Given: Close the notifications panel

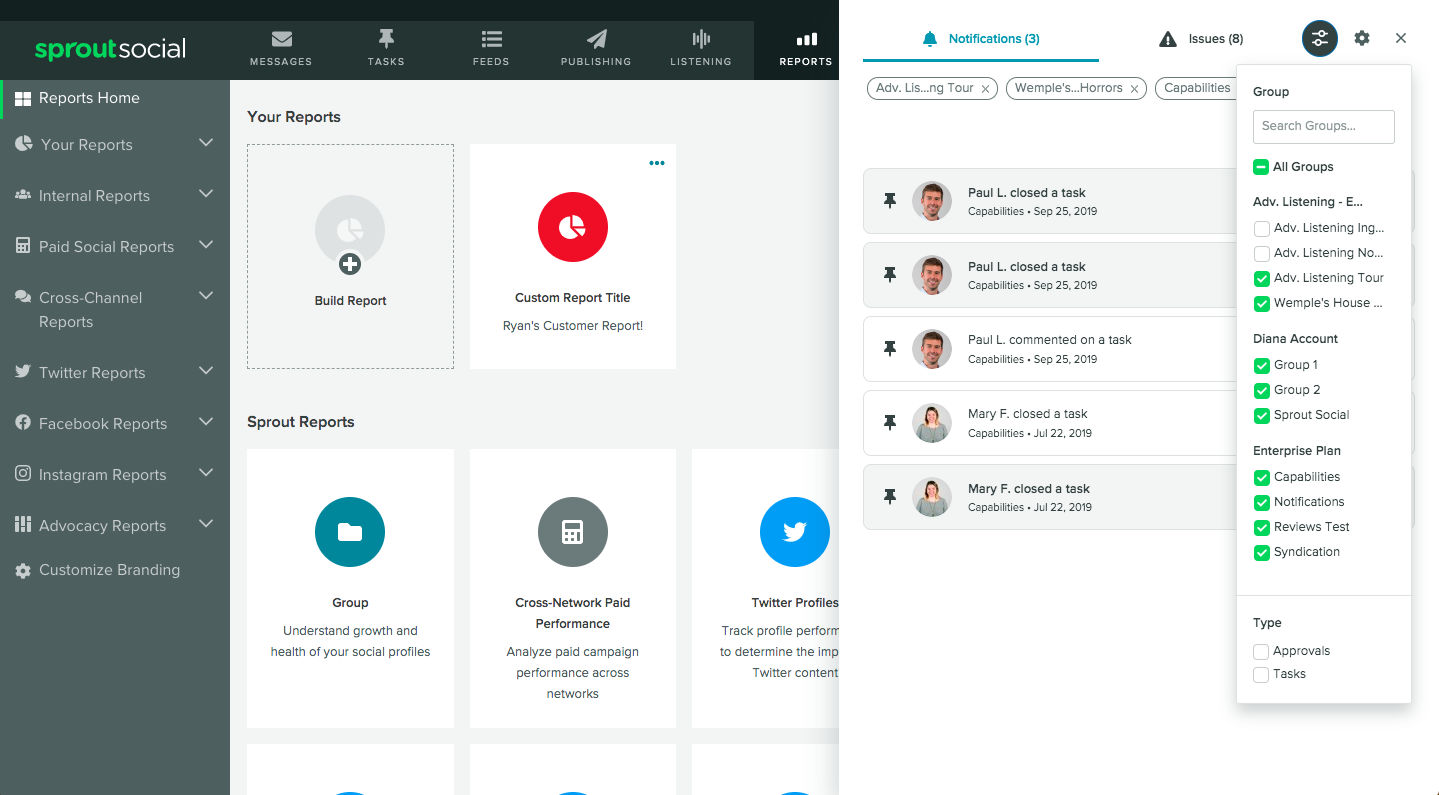Looking at the screenshot, I should click(1401, 38).
